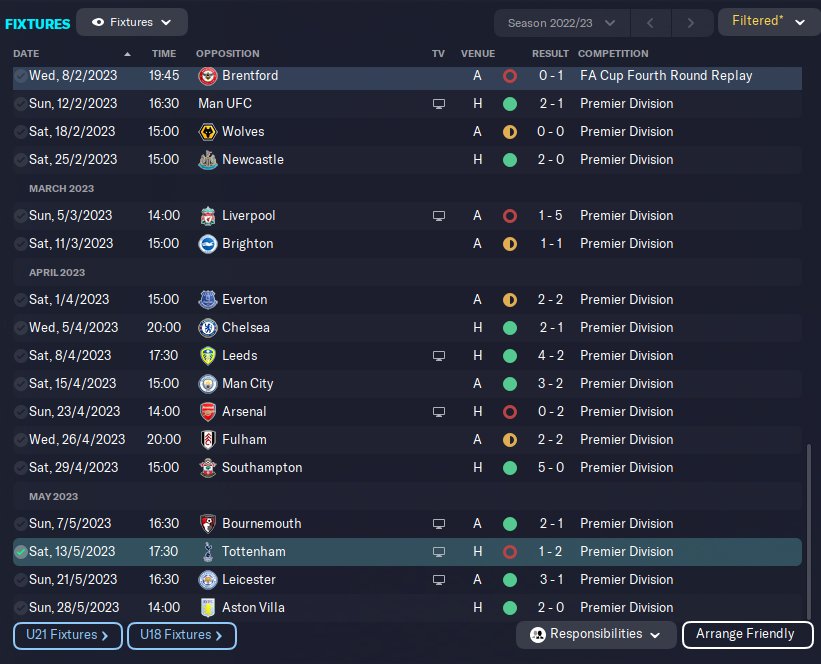The height and width of the screenshot is (664, 821).
Task: Toggle the checkmark beside the Southampton fixture
Action: tap(20, 468)
